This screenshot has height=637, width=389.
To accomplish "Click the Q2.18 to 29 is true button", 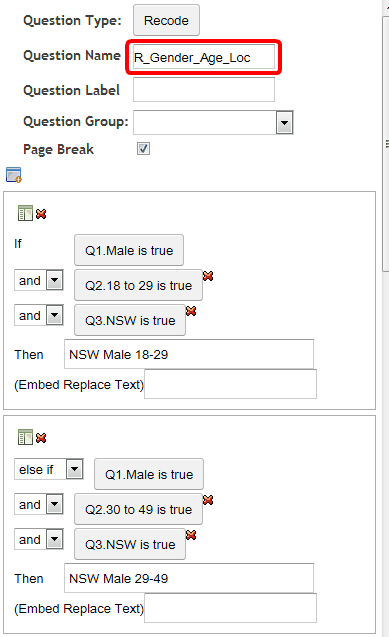I will click(x=138, y=285).
